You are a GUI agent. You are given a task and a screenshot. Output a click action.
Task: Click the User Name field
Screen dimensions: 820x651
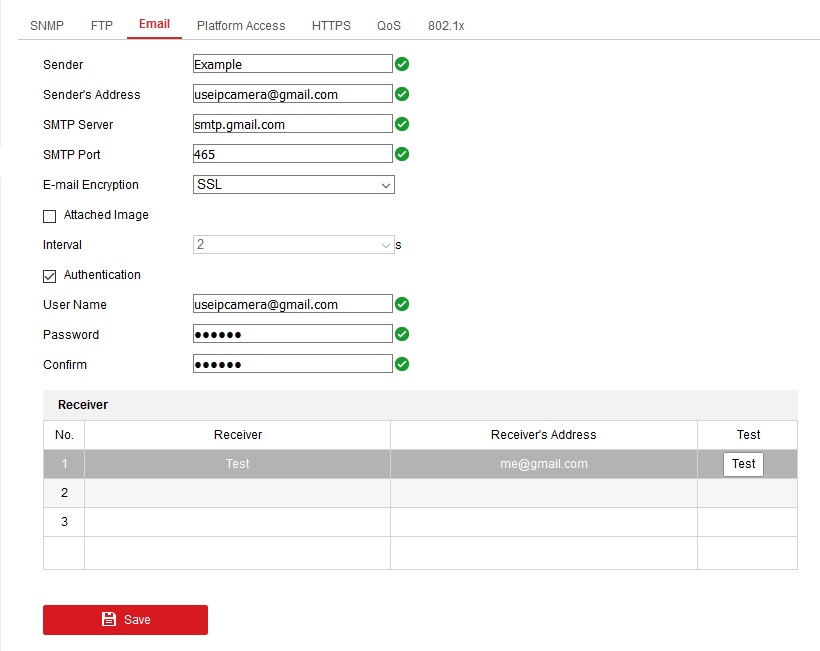292,304
